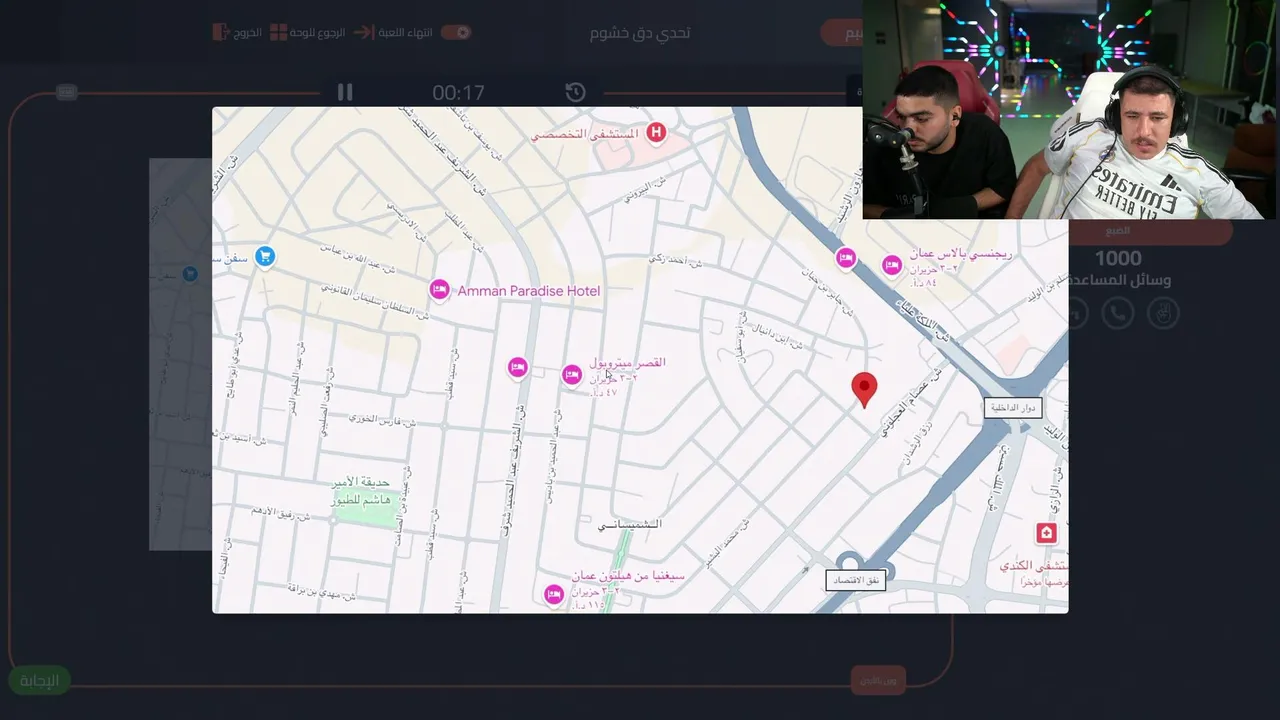
Task: Click the المستشفى التخصصي text label
Action: 585,134
